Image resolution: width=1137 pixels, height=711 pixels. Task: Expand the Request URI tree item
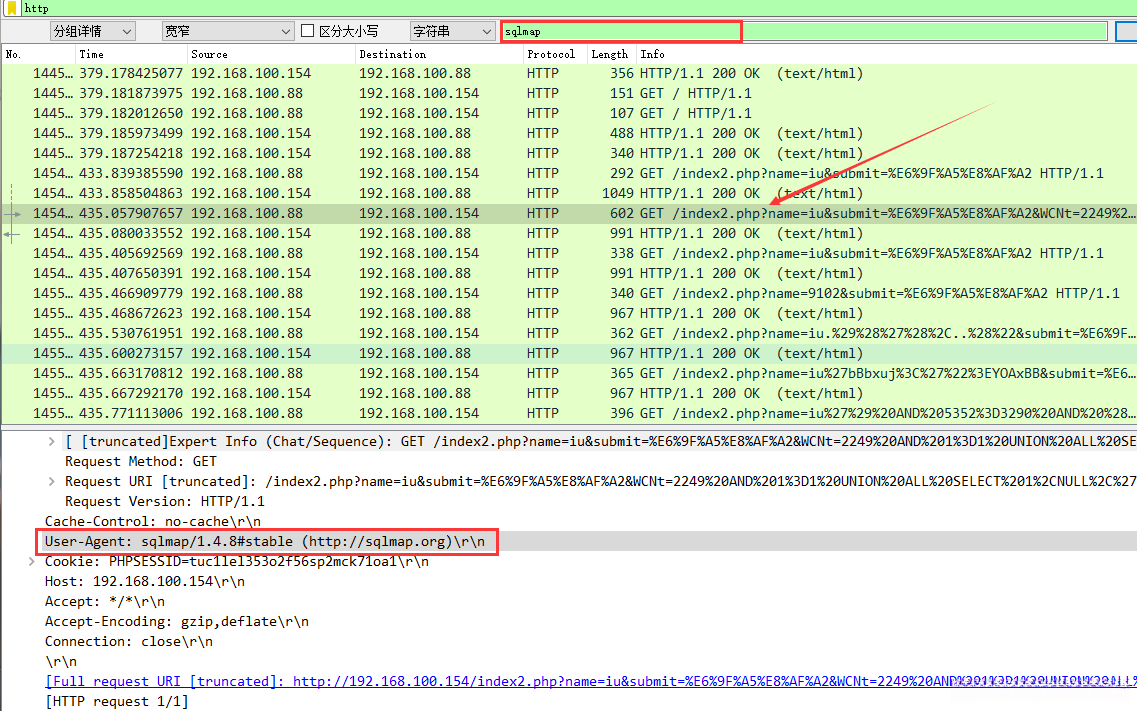pos(51,481)
